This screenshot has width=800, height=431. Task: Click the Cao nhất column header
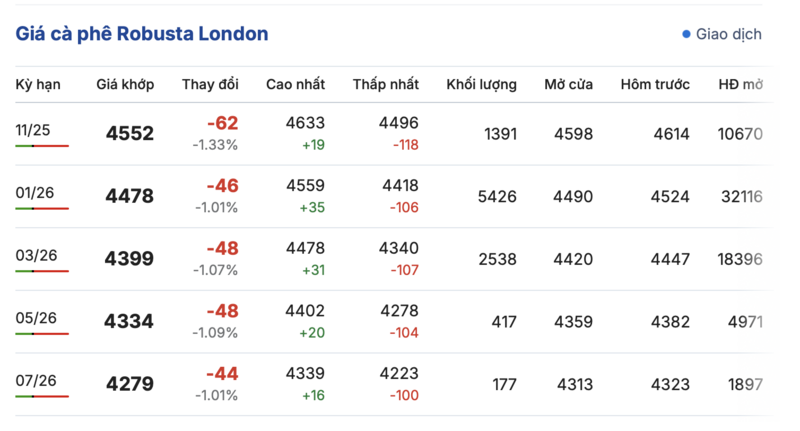pos(295,84)
